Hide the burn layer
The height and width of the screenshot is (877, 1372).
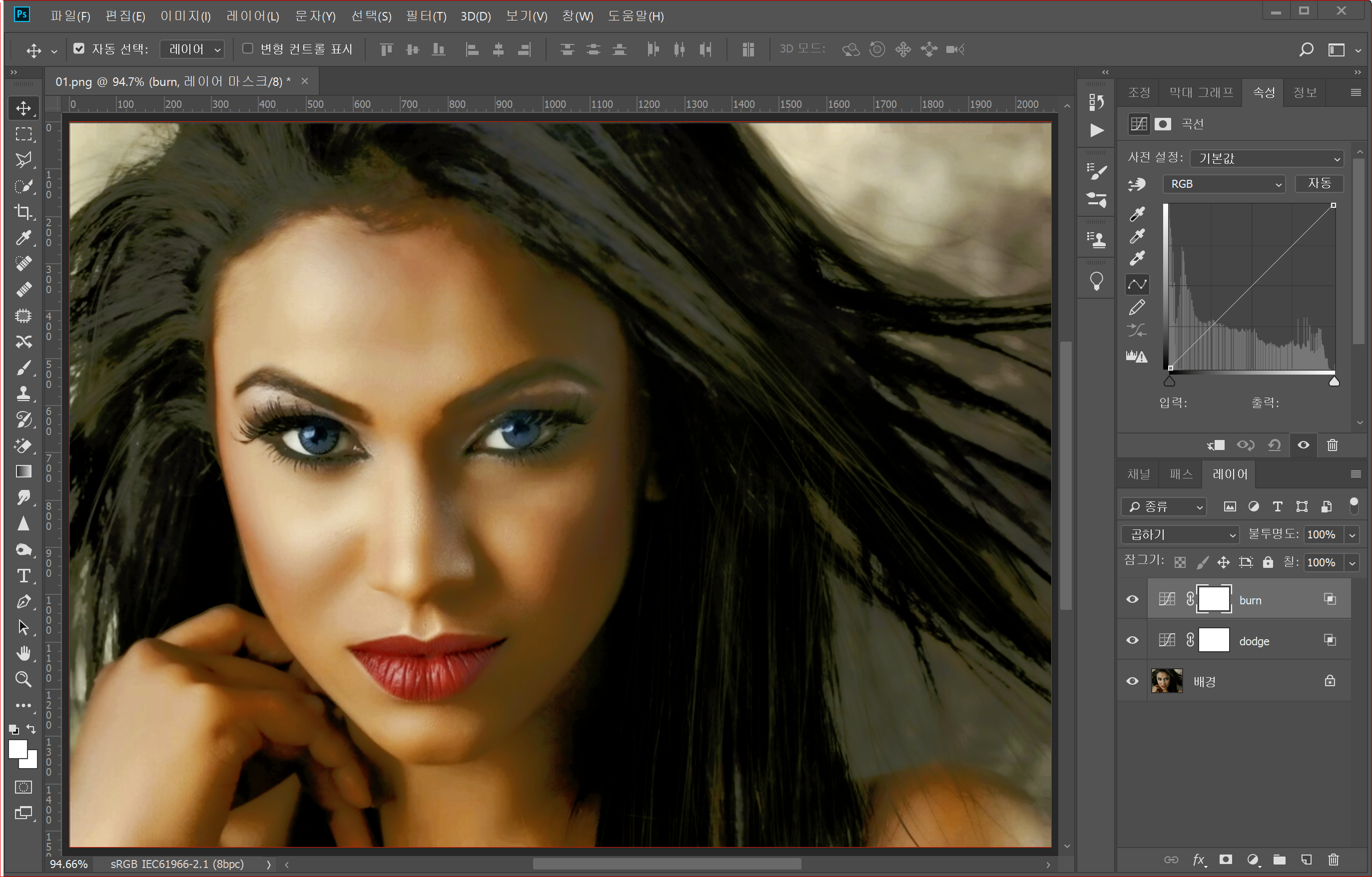tap(1132, 599)
